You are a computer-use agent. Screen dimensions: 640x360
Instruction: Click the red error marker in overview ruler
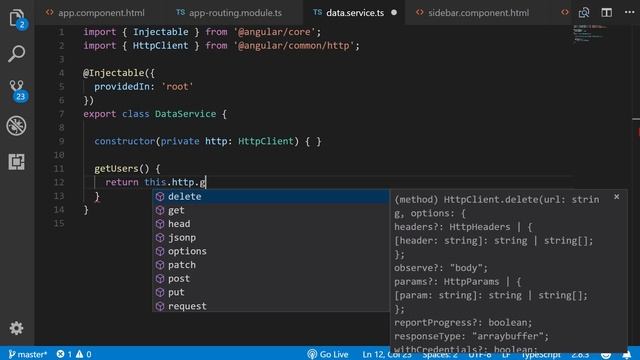point(638,132)
